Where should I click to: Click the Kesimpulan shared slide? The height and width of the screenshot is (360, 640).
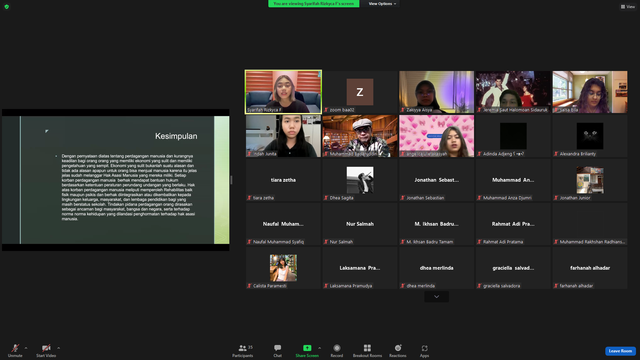pos(116,180)
